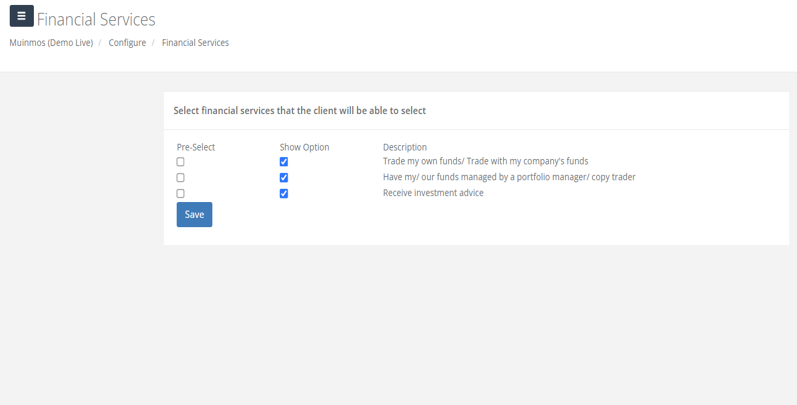This screenshot has width=797, height=405.
Task: Click the Show Option column header
Action: point(304,147)
